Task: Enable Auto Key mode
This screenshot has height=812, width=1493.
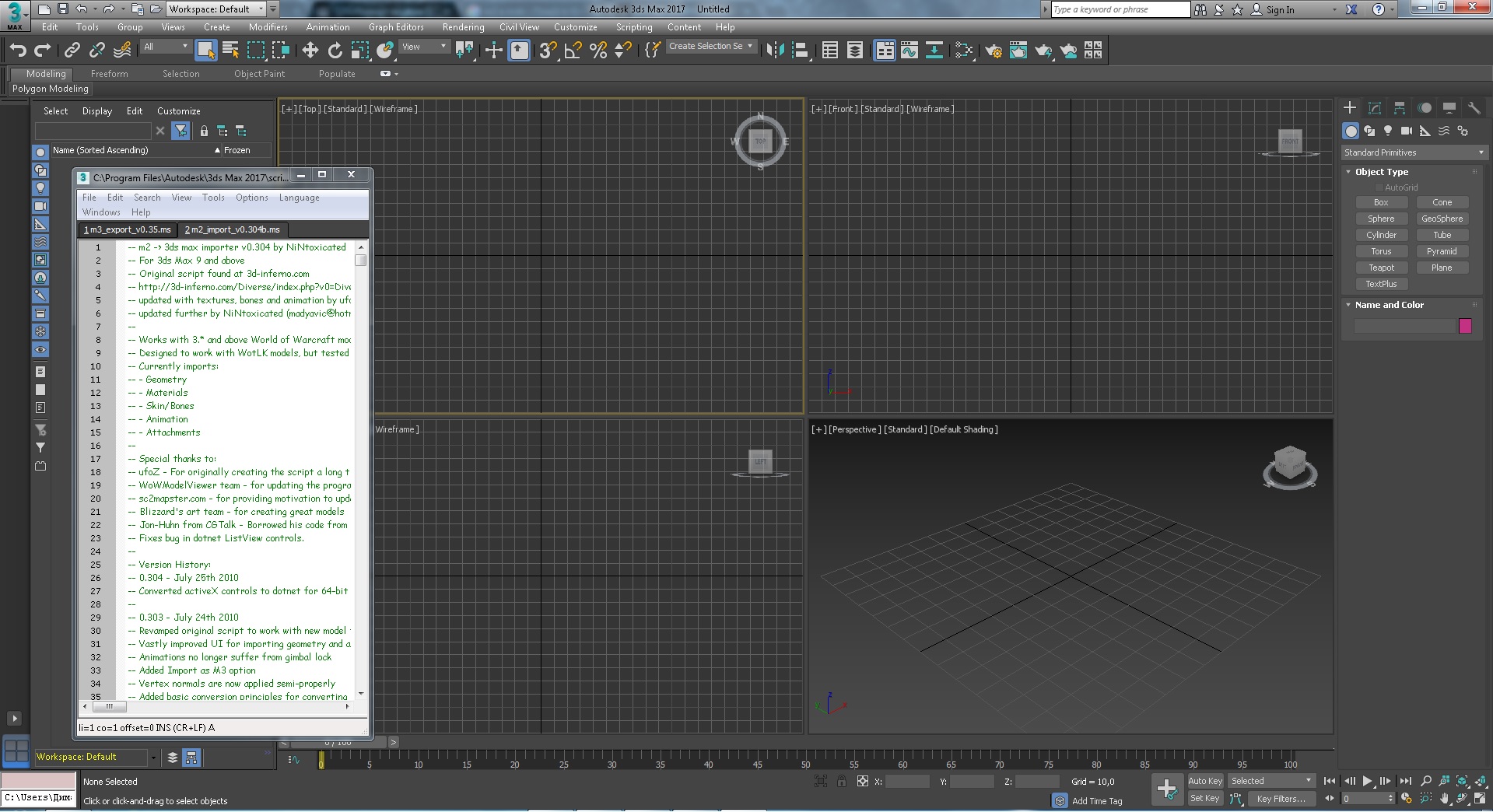Action: [x=1204, y=781]
